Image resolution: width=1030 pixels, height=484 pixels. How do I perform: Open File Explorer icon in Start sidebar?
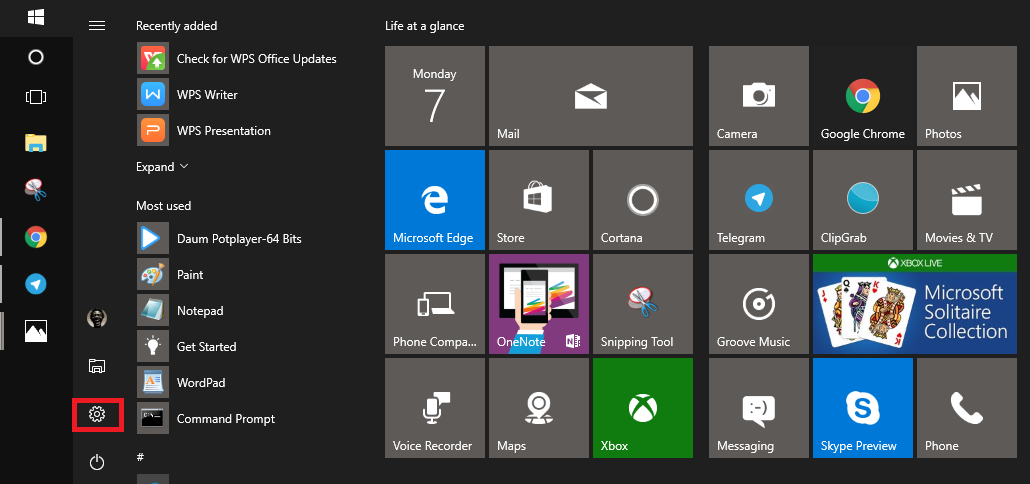coord(97,366)
